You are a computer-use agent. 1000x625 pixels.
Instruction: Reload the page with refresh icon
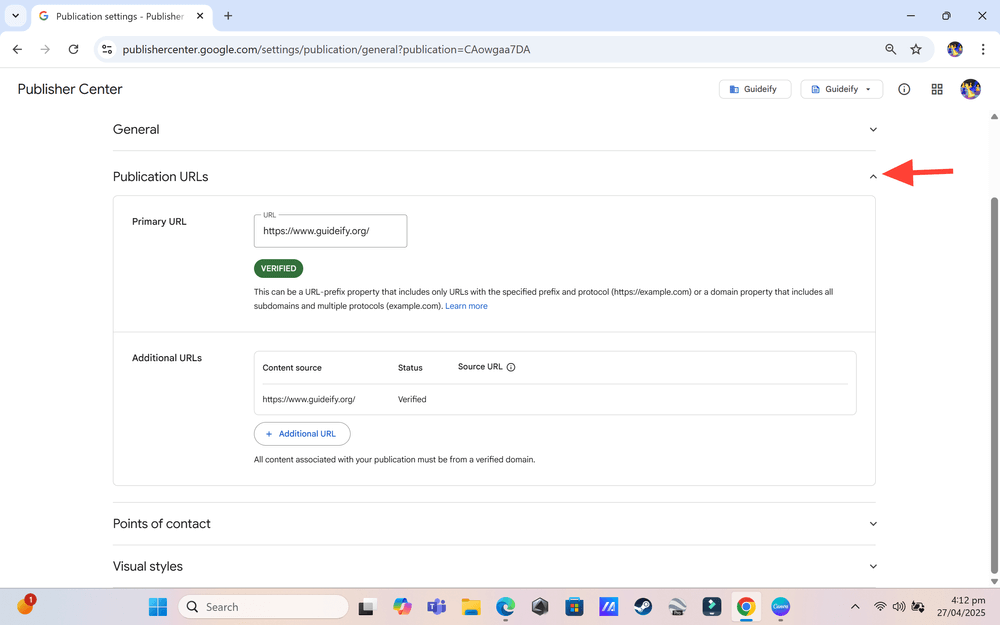(x=73, y=49)
